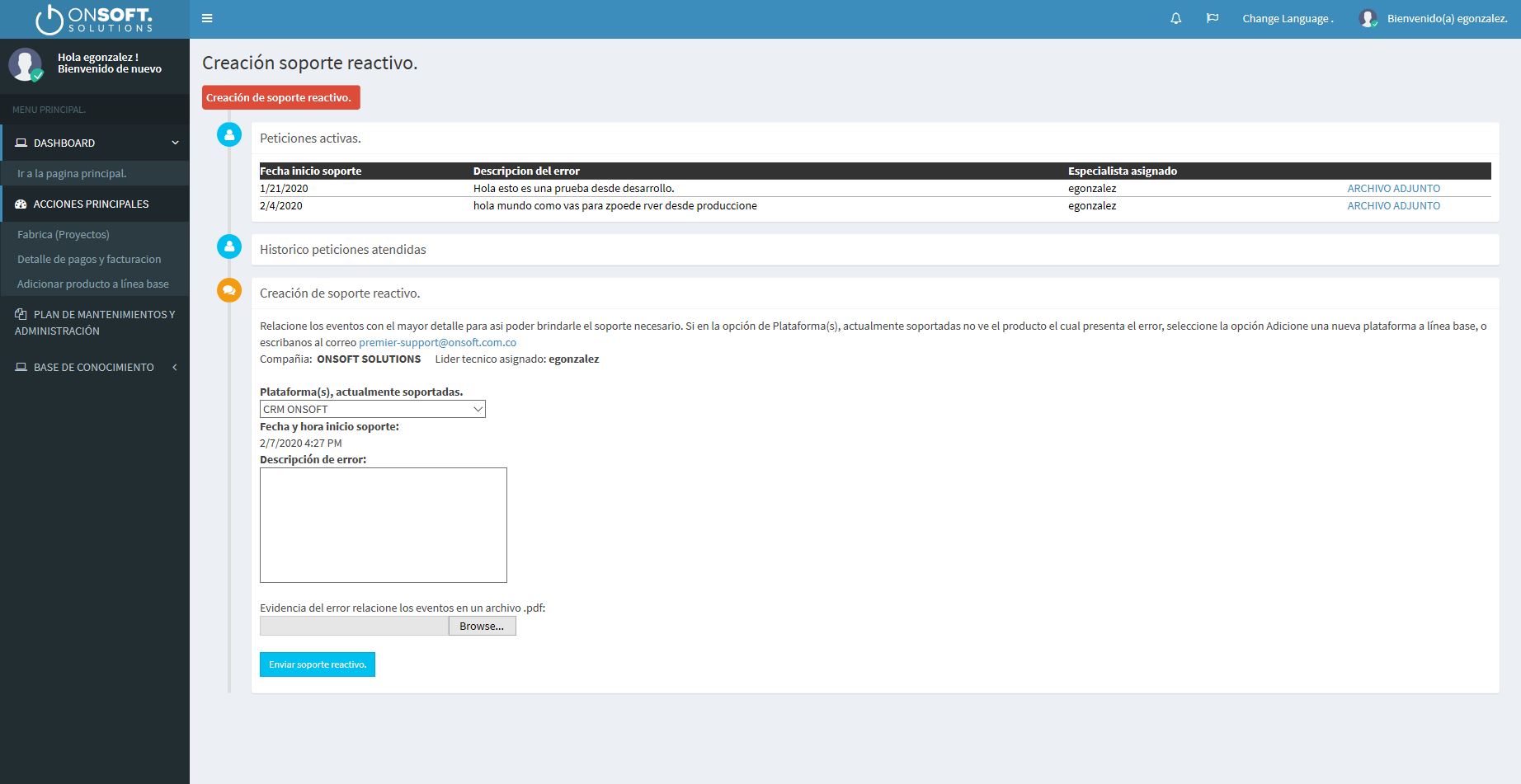Screen dimensions: 1521x784
Task: Click the blue user icon beside Peticiones activas
Action: point(229,134)
